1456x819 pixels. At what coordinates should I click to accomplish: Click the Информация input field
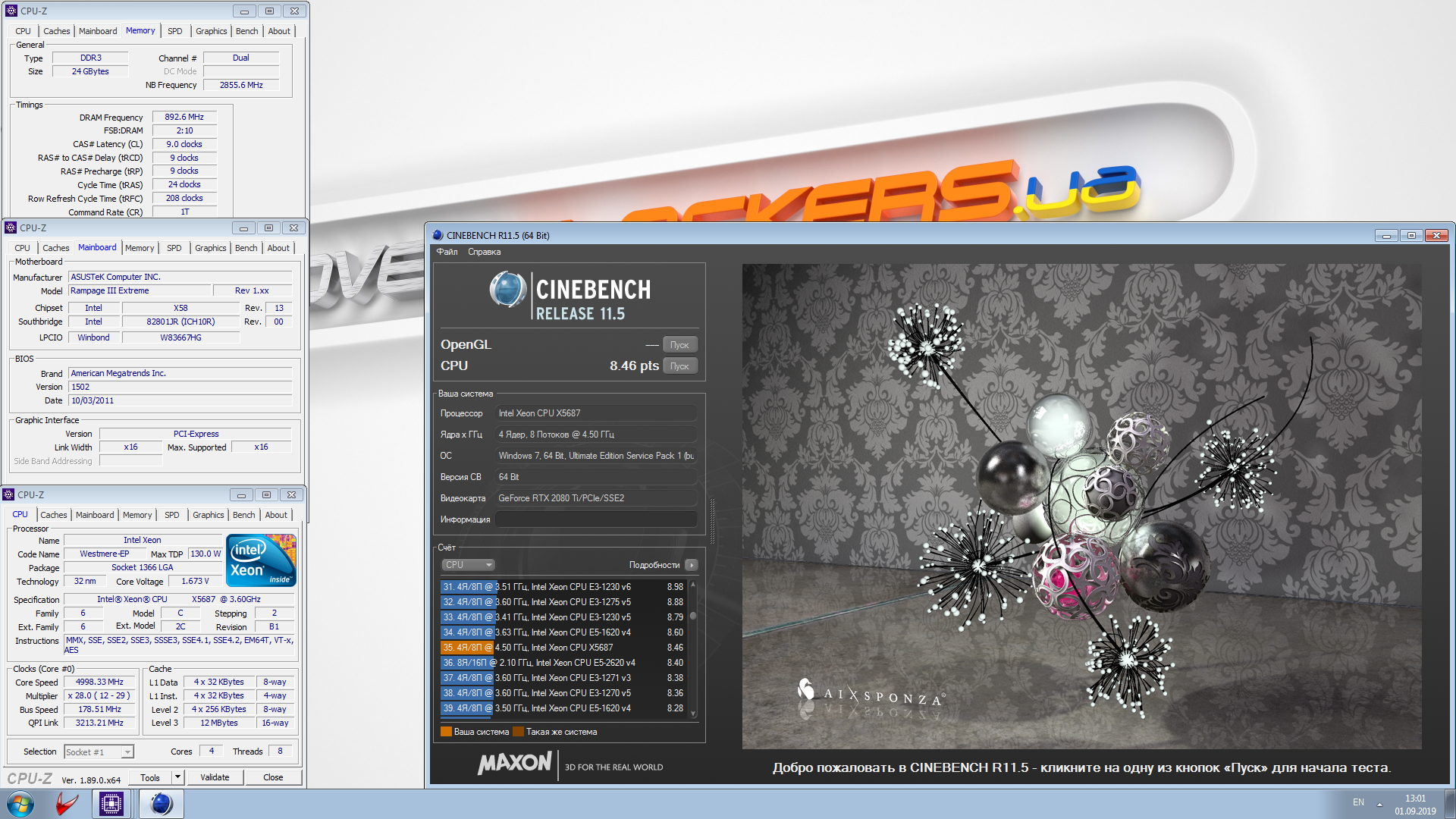tap(596, 519)
